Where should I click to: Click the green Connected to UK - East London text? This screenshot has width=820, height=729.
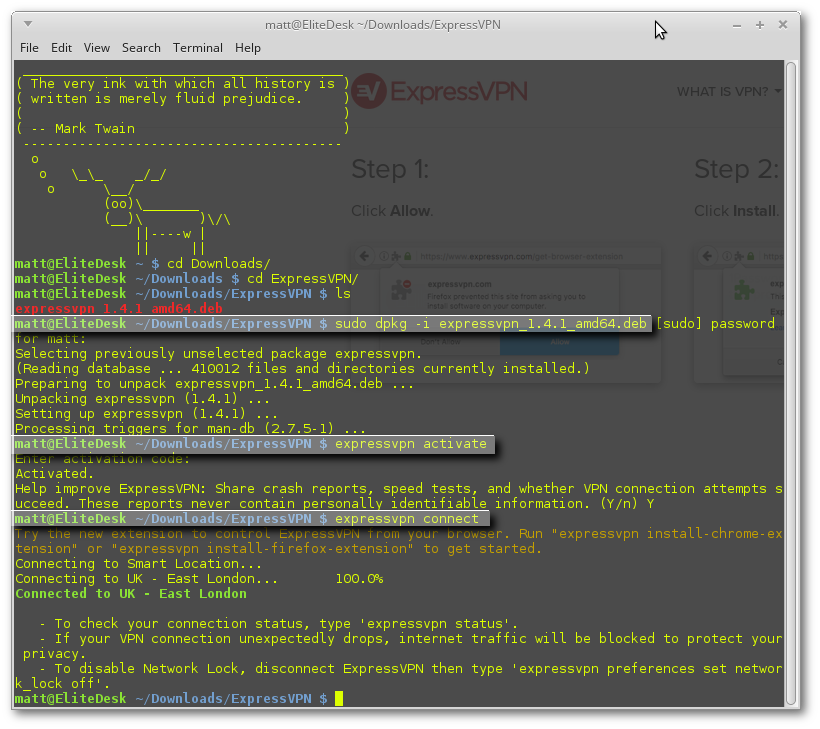coord(131,594)
